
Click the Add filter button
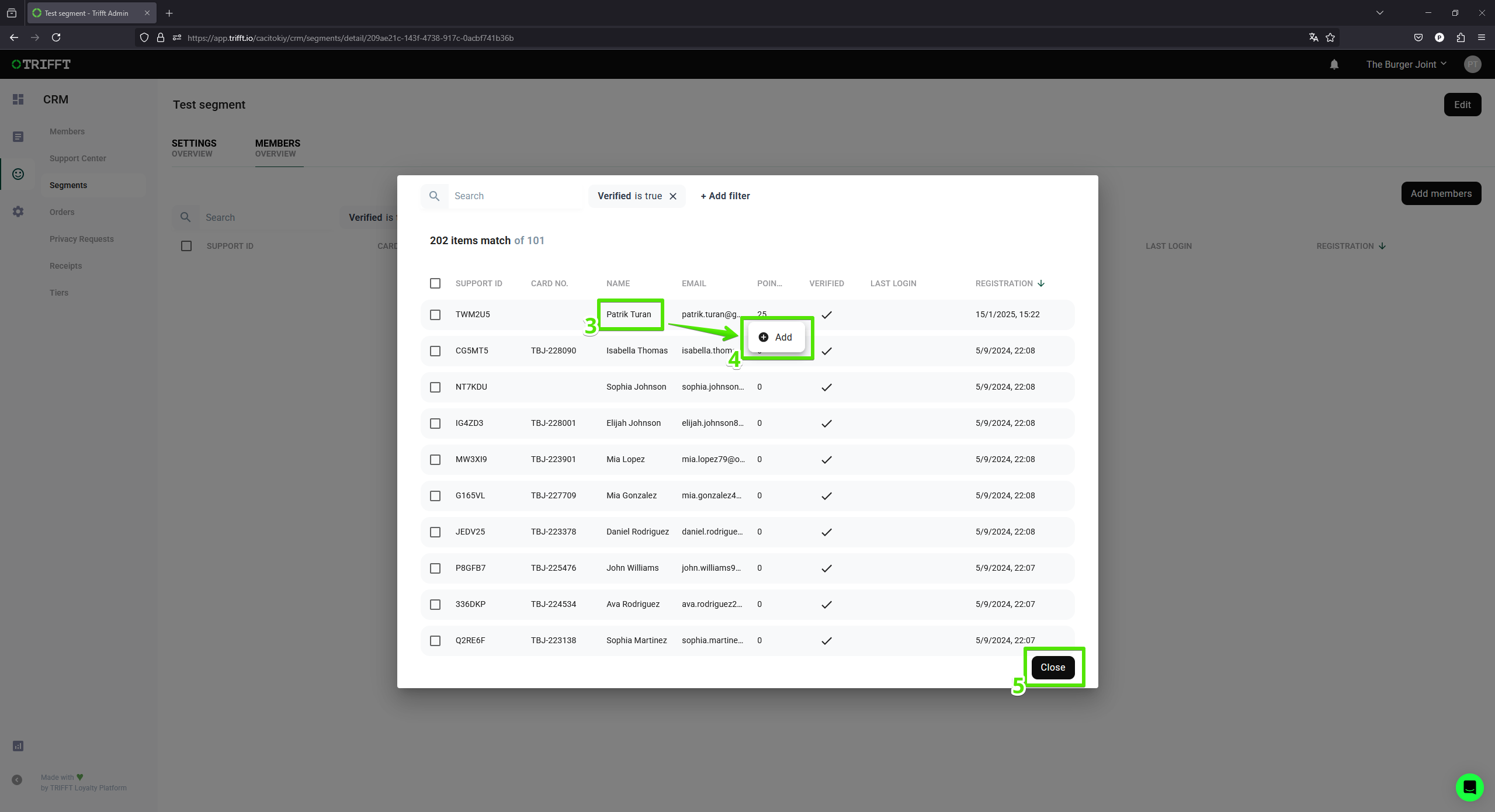coord(725,195)
